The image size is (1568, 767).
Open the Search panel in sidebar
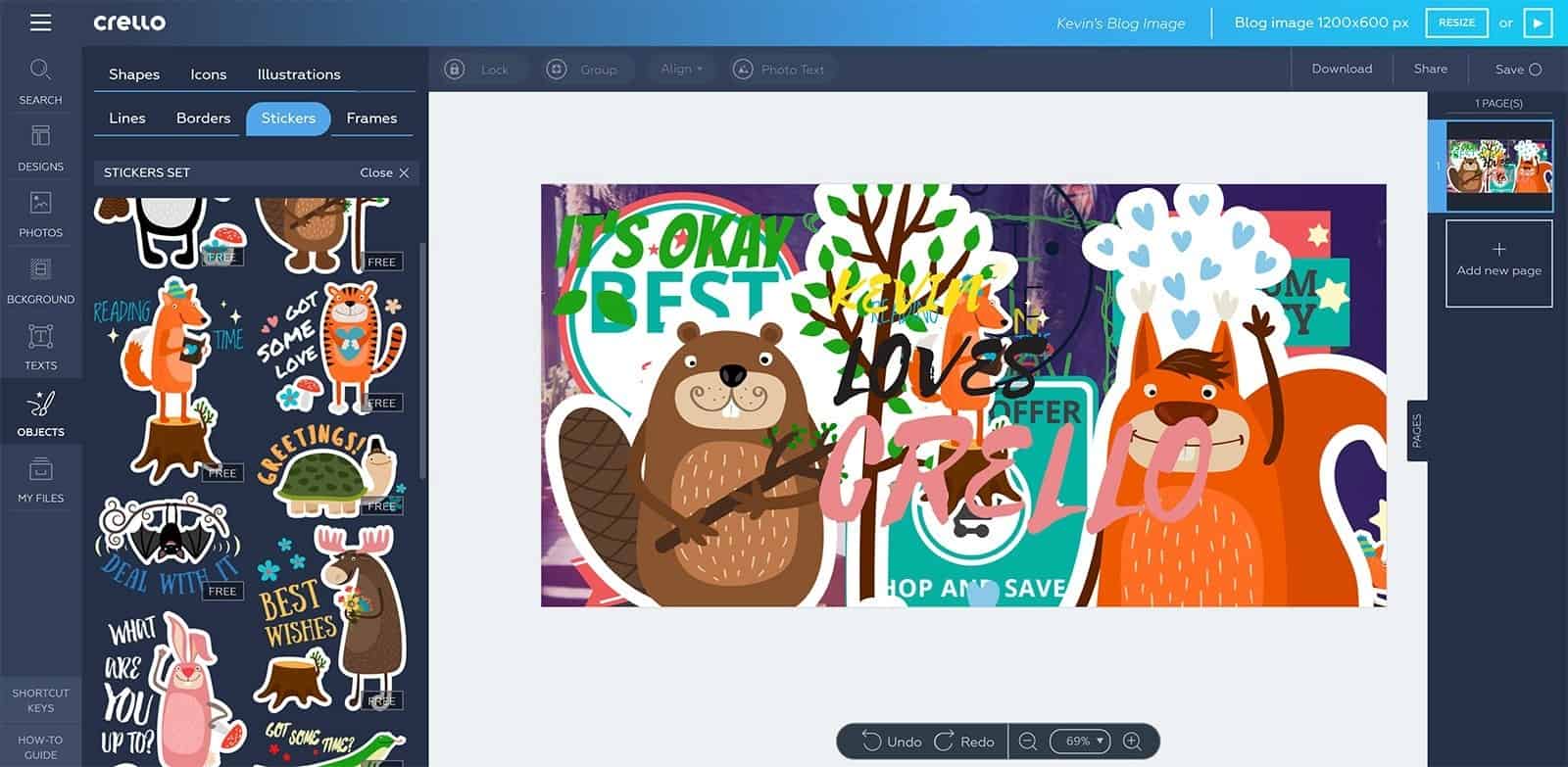click(40, 82)
